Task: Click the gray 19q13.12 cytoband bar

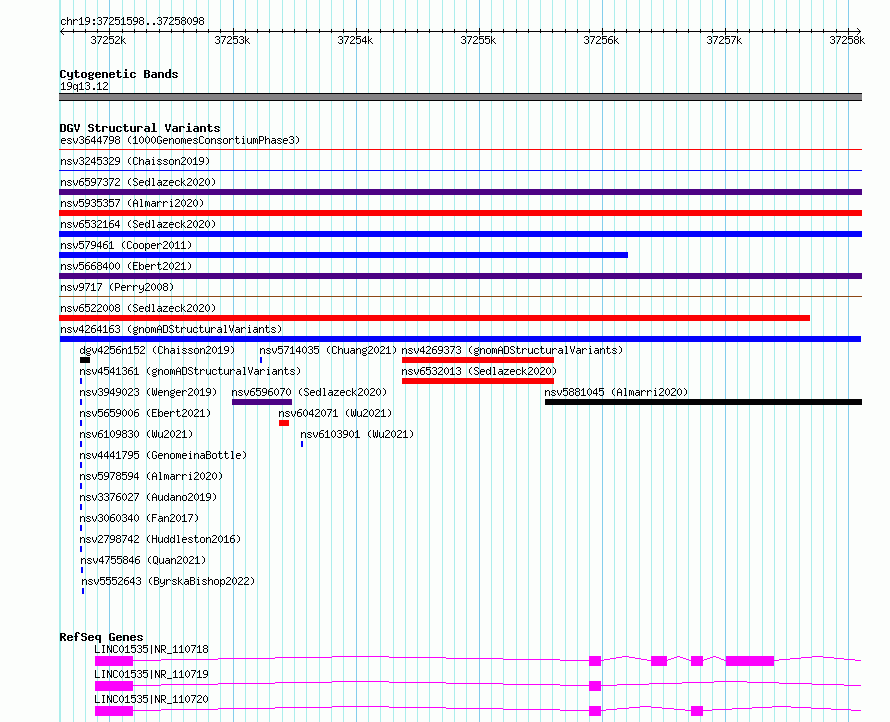Action: [x=460, y=97]
